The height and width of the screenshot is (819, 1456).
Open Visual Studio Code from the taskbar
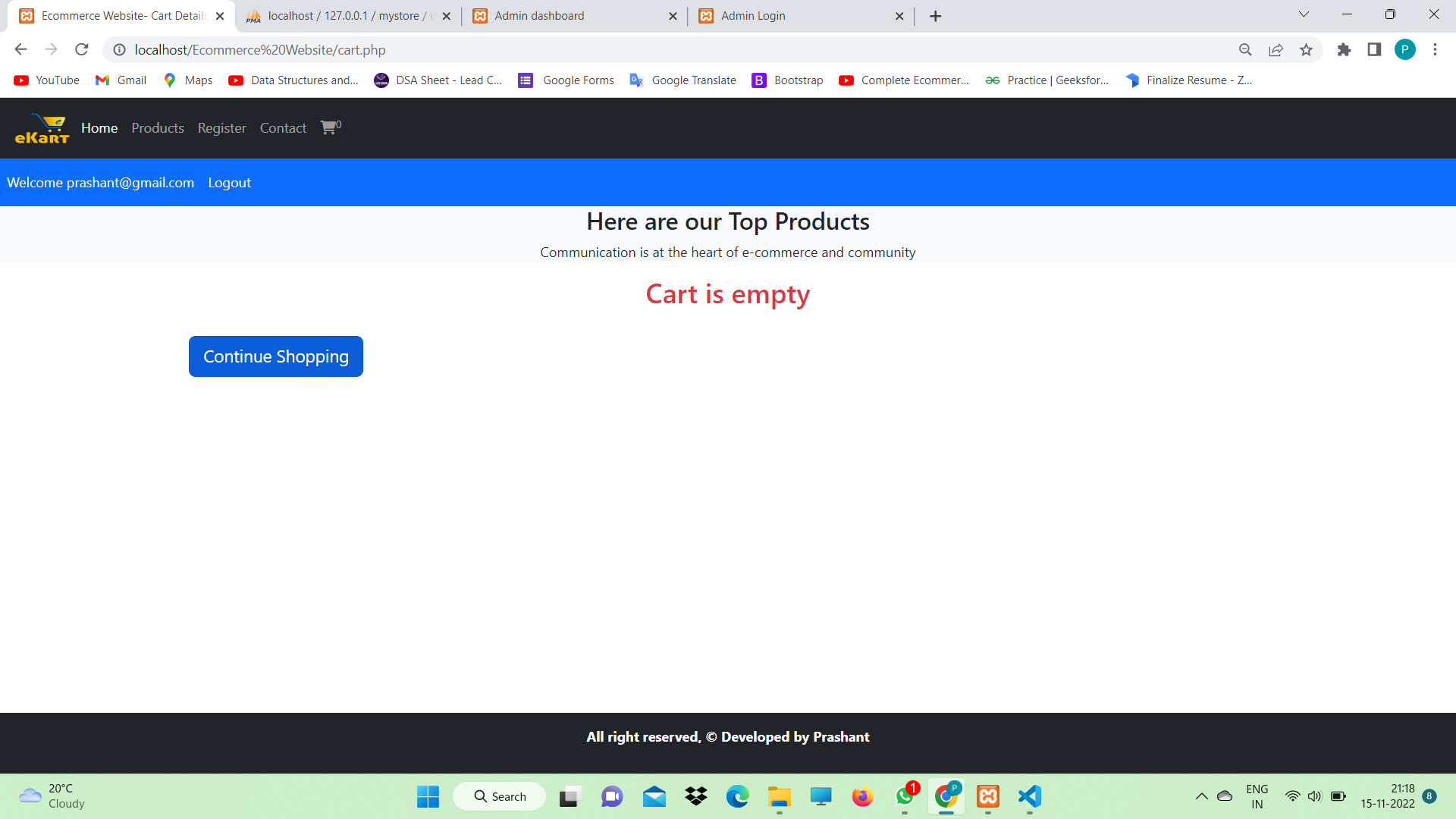tap(1029, 796)
